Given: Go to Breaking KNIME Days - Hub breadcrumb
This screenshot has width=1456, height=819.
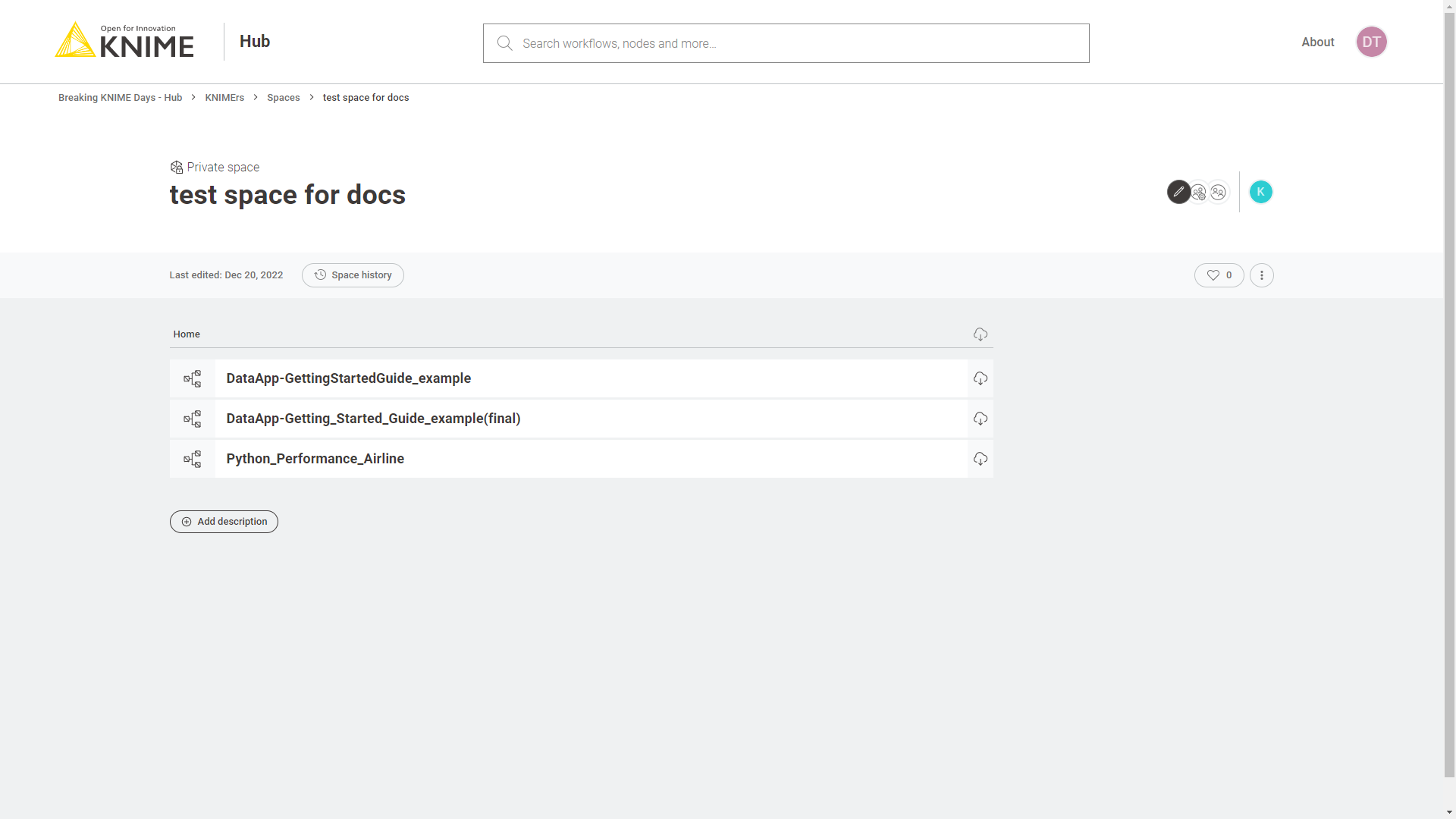Looking at the screenshot, I should pyautogui.click(x=120, y=98).
